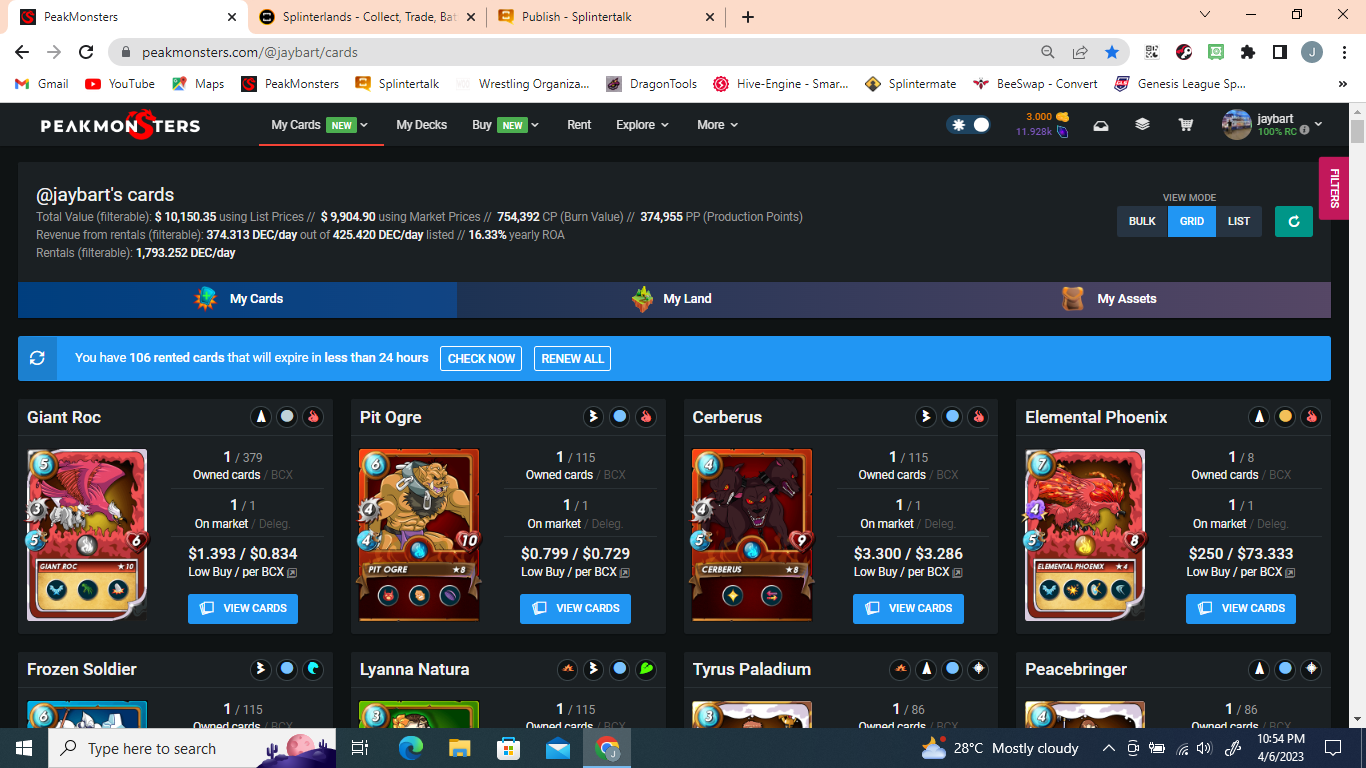Image resolution: width=1366 pixels, height=768 pixels.
Task: Click the gold rarity icon on Elemental Phoenix
Action: pyautogui.click(x=1285, y=417)
